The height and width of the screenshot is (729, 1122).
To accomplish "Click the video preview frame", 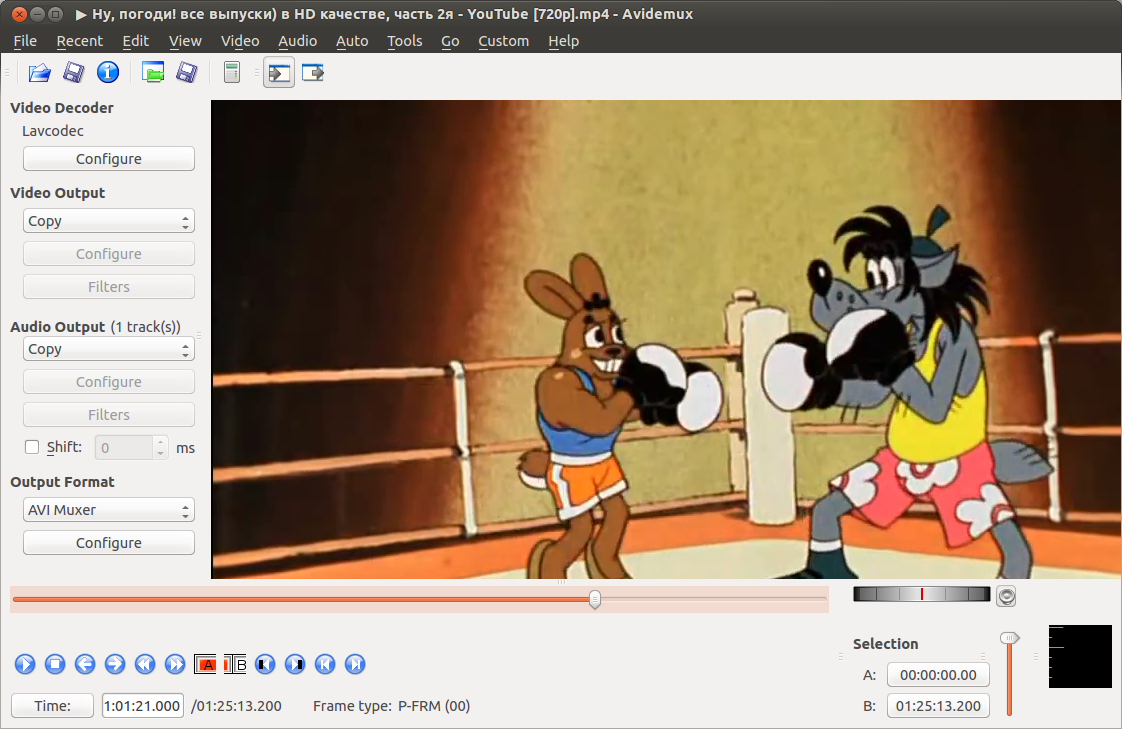I will pos(666,339).
